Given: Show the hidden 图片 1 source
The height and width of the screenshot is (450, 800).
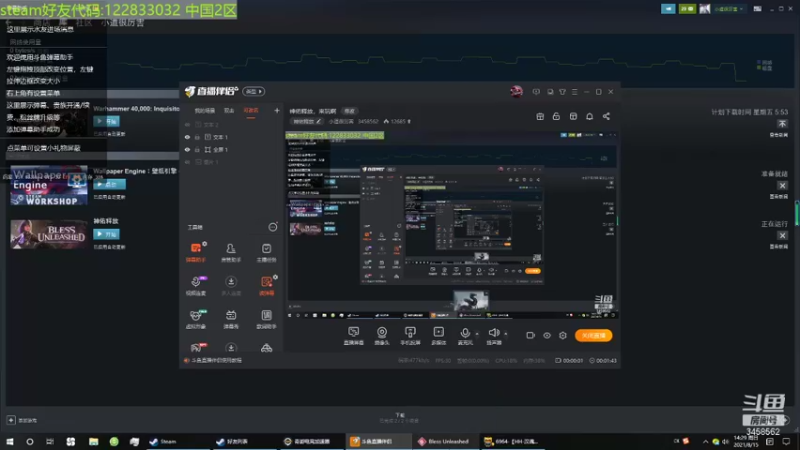Looking at the screenshot, I should pyautogui.click(x=187, y=162).
